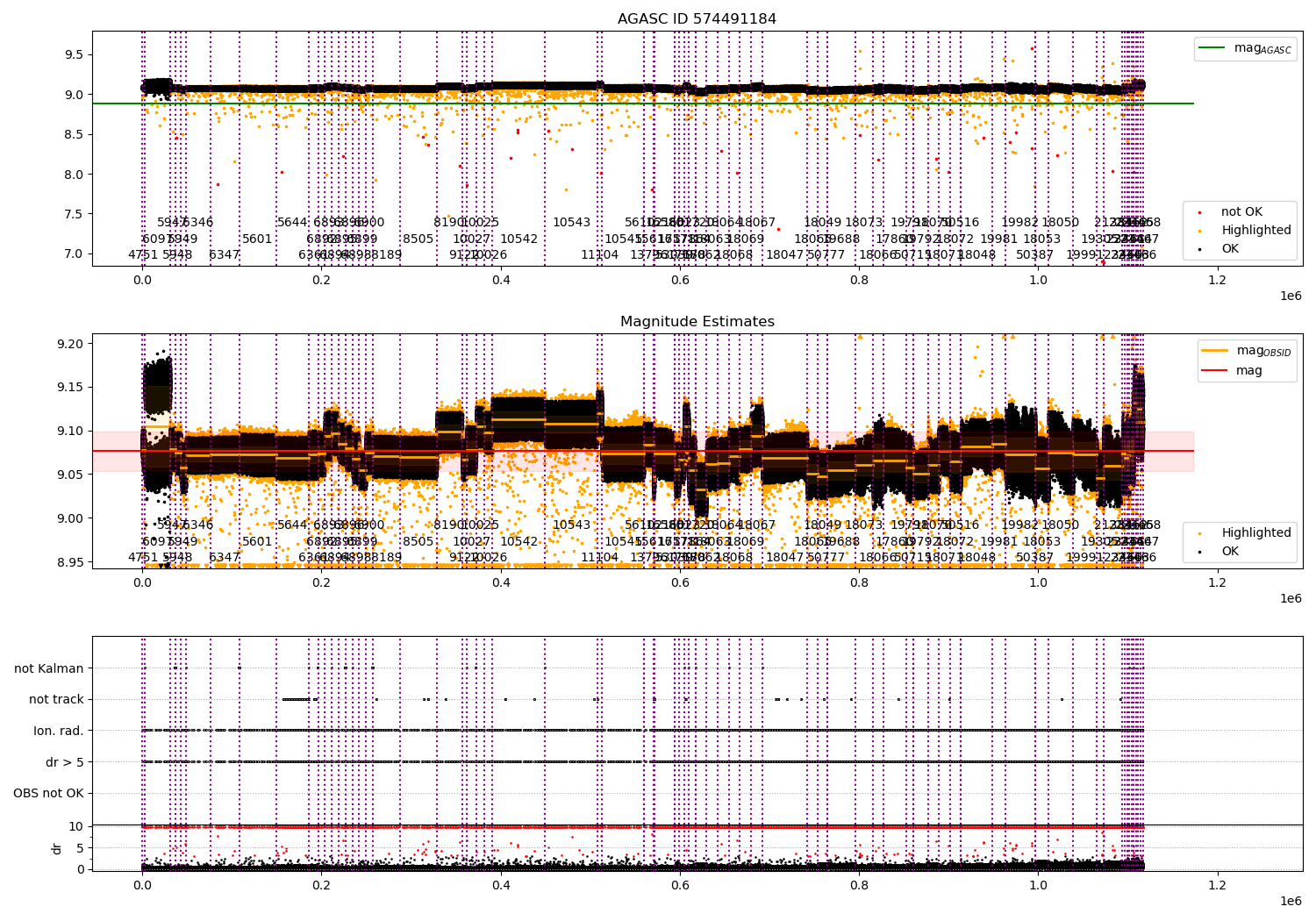Click 'OK' entry in the middle plot legend

[x=1230, y=552]
